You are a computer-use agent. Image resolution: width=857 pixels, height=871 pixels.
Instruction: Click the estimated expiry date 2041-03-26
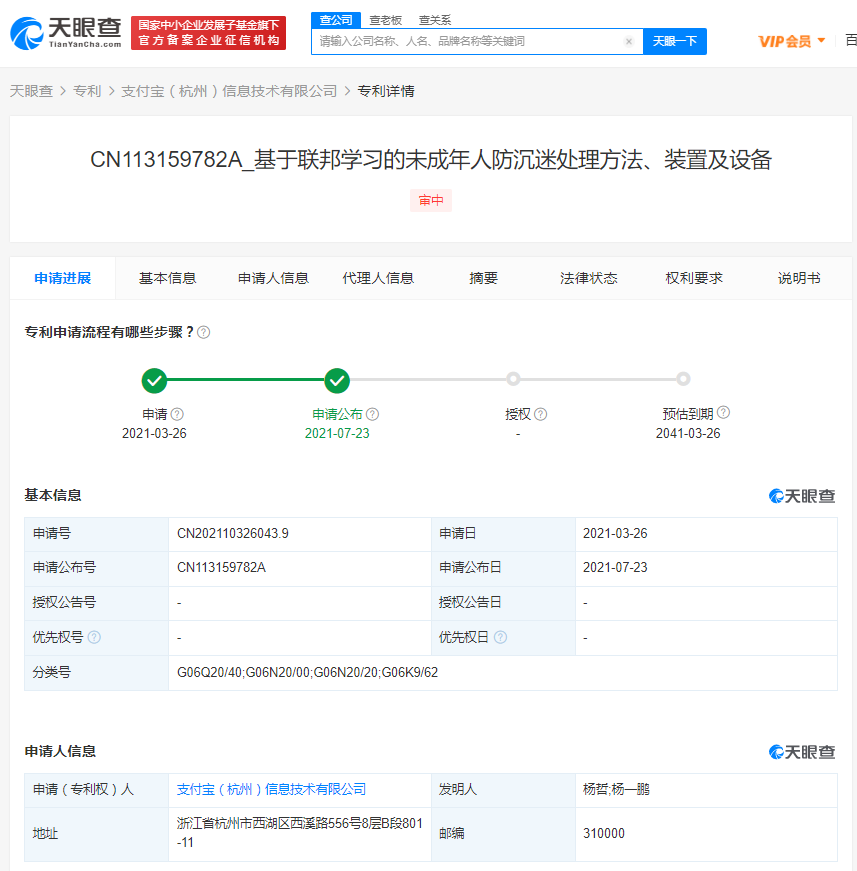tap(688, 433)
